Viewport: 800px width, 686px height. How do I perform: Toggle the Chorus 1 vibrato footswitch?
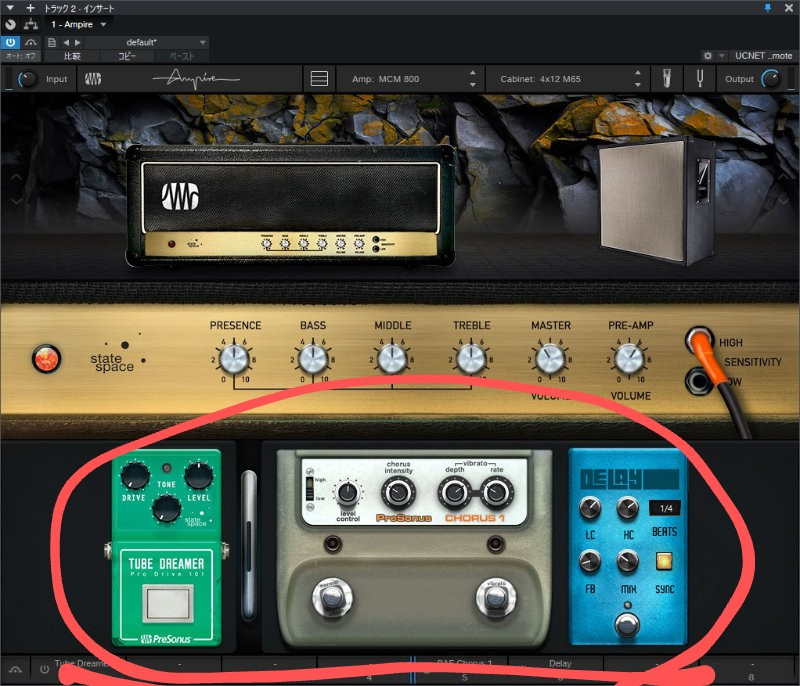pyautogui.click(x=495, y=597)
